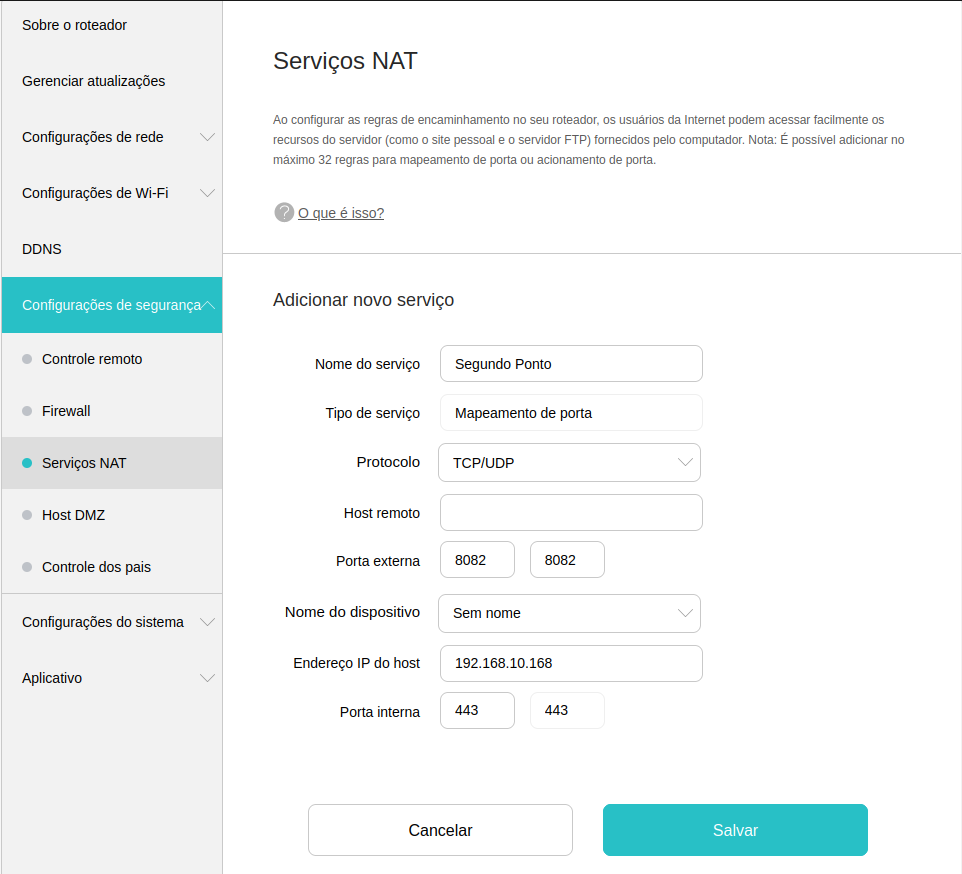Expand Configurações de rede section
The image size is (962, 874).
(111, 137)
